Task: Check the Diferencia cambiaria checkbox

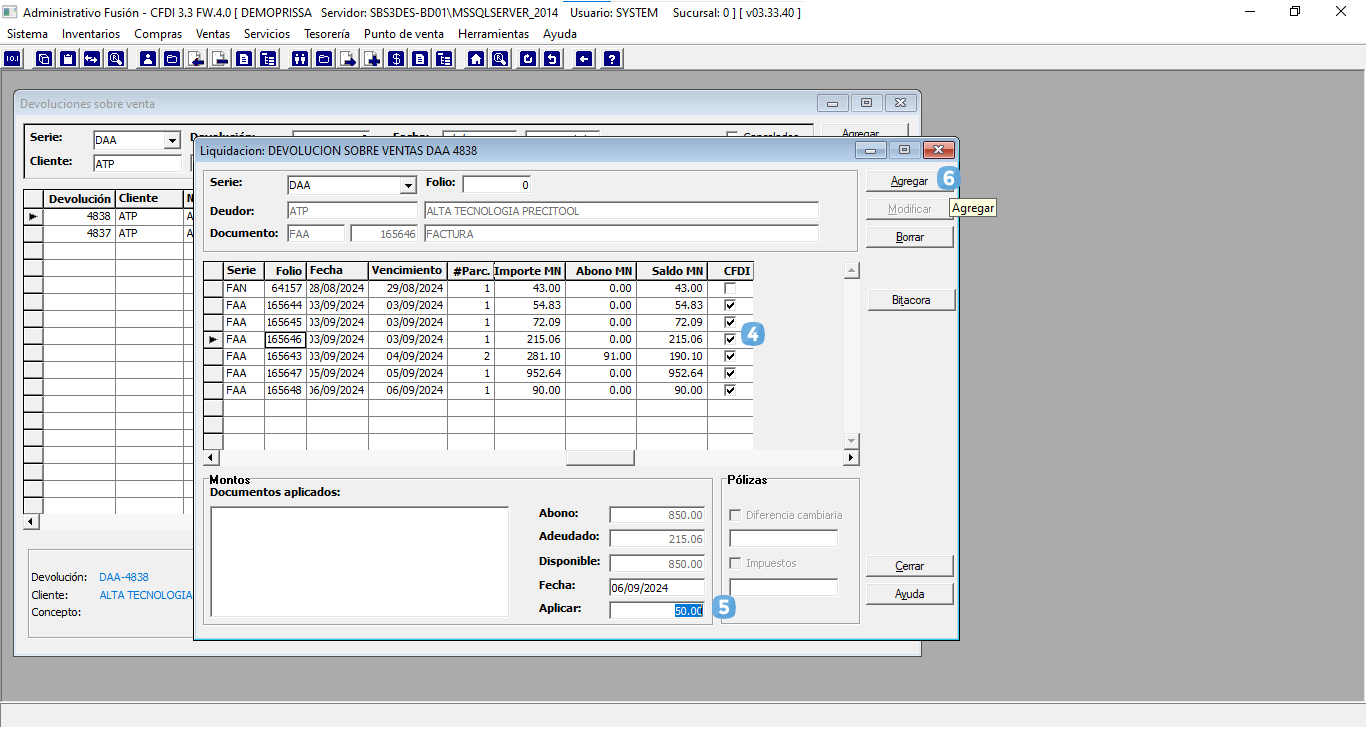Action: click(x=736, y=515)
